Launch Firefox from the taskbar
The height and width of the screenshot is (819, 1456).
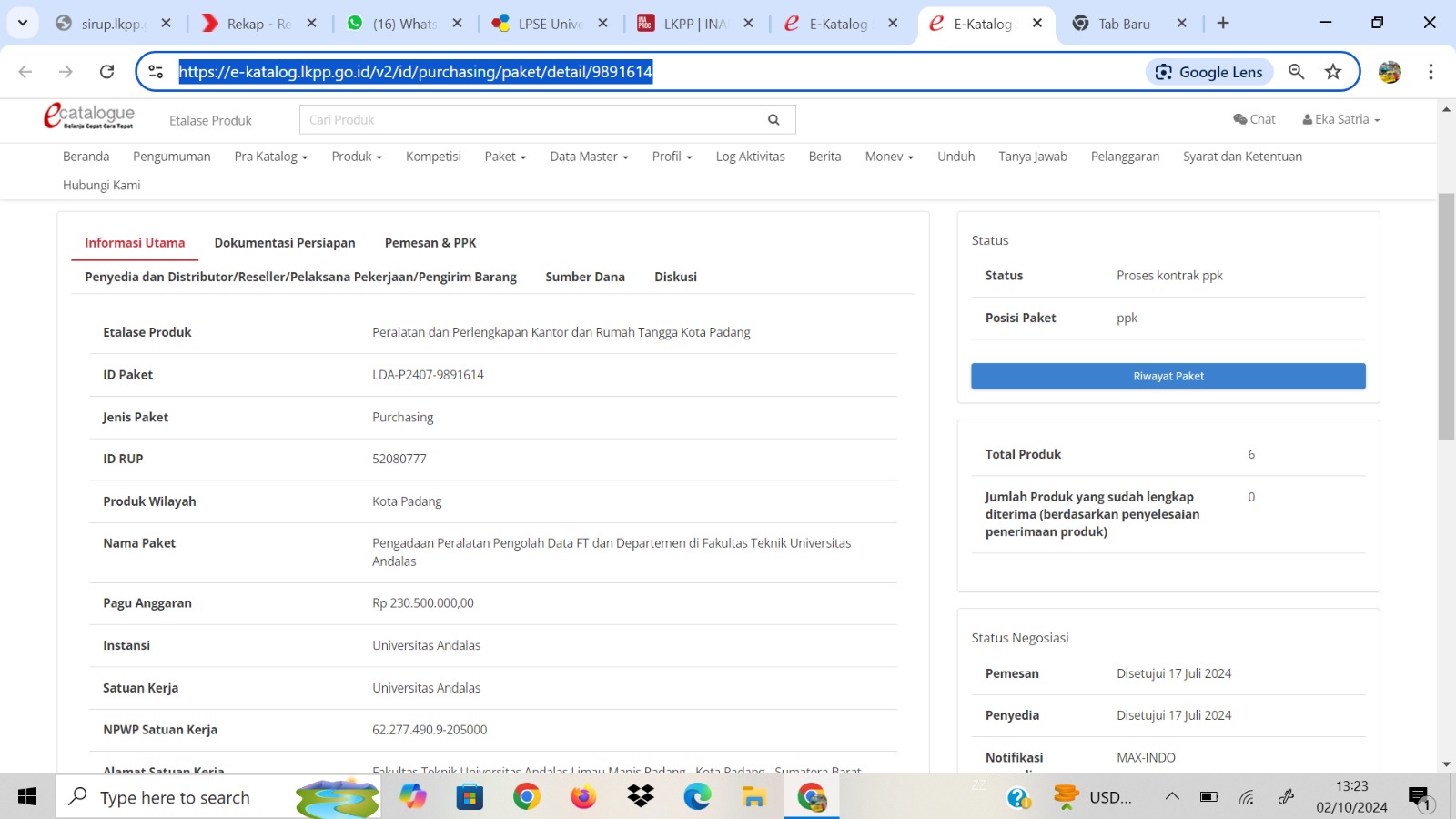point(583,797)
